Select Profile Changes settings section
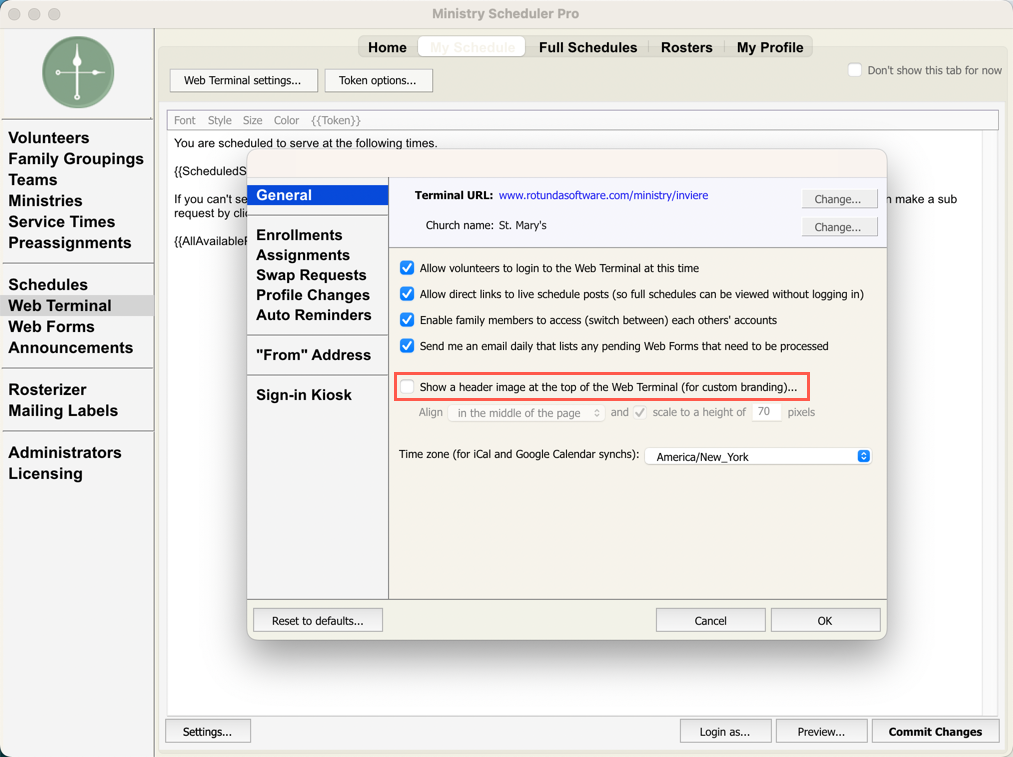The width and height of the screenshot is (1013, 757). coord(313,295)
